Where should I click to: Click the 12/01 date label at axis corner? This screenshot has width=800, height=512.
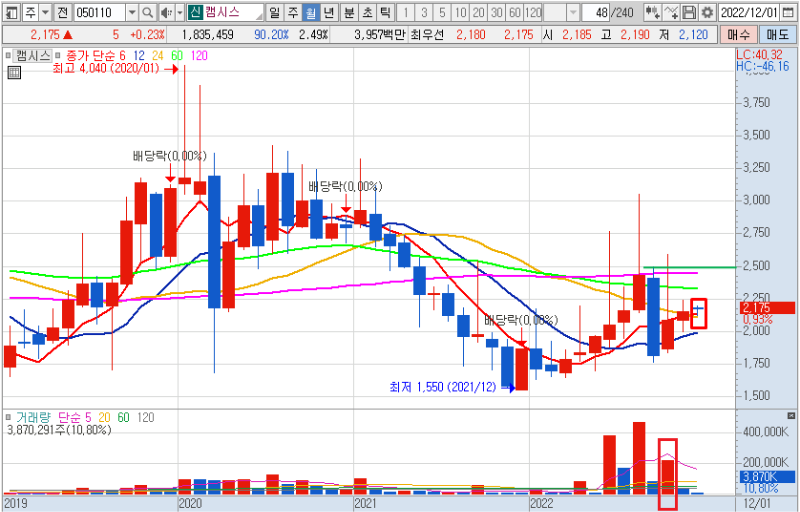(x=757, y=504)
